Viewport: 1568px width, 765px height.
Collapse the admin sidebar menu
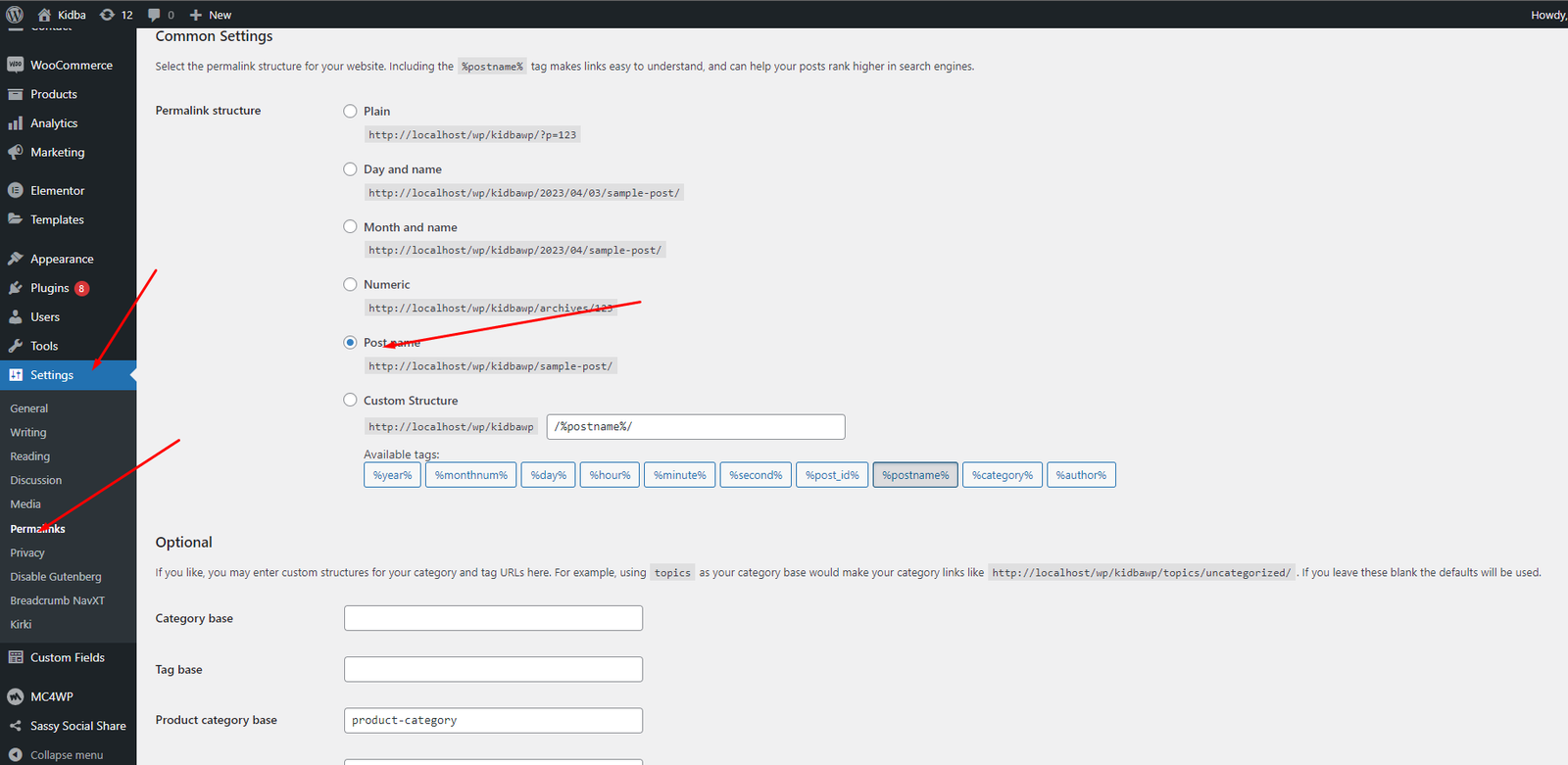click(x=56, y=755)
